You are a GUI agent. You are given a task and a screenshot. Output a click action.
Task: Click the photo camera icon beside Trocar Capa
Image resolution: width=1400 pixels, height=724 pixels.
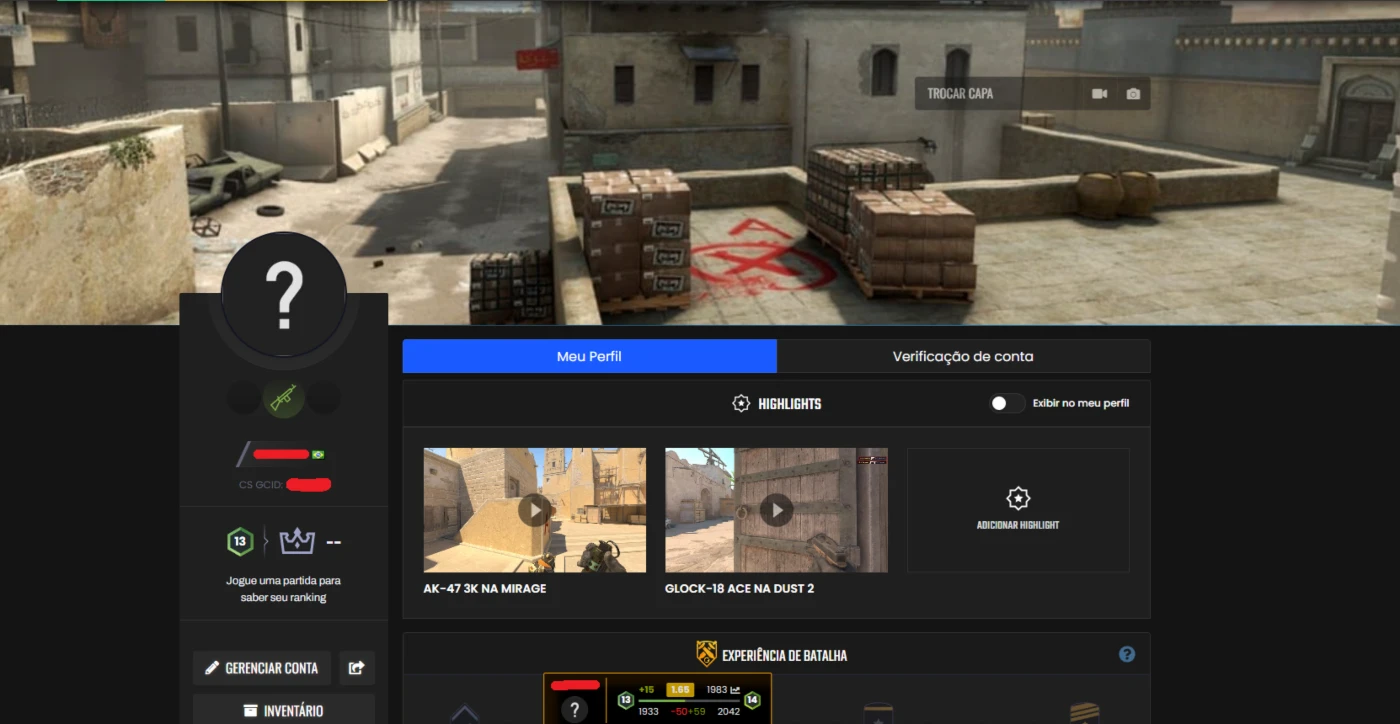1133,94
